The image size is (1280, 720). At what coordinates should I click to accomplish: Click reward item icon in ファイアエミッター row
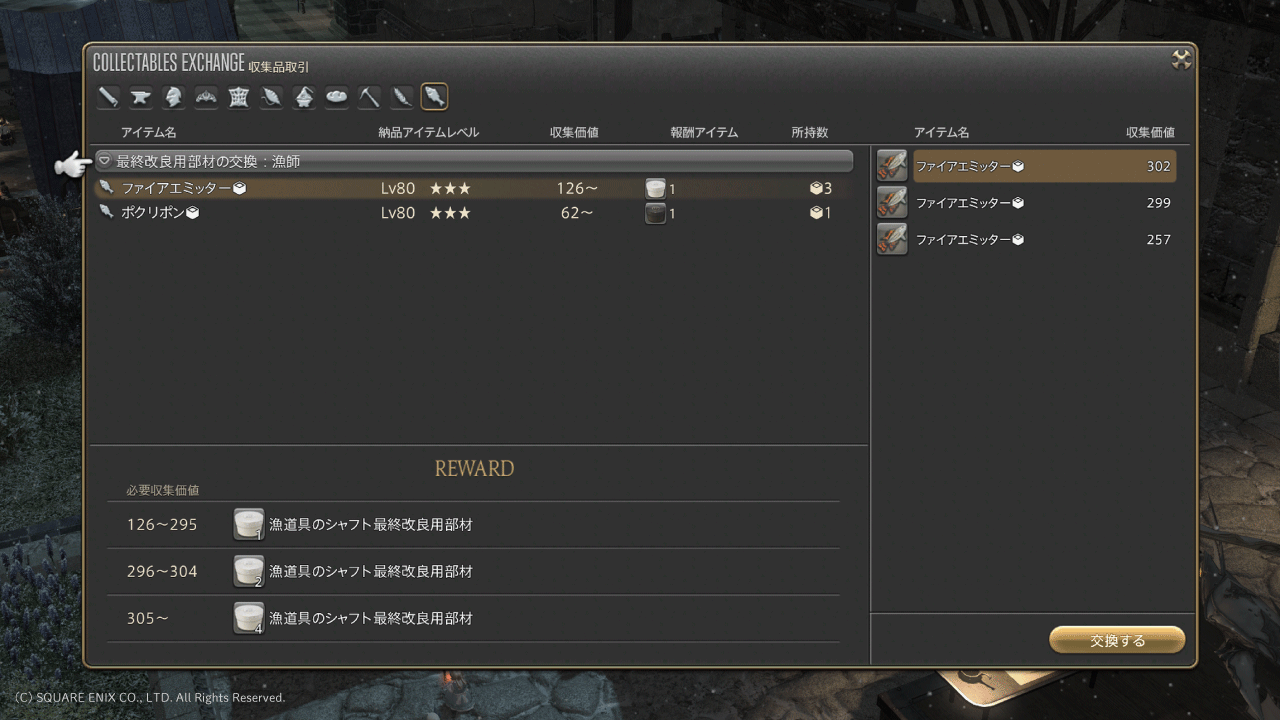655,188
